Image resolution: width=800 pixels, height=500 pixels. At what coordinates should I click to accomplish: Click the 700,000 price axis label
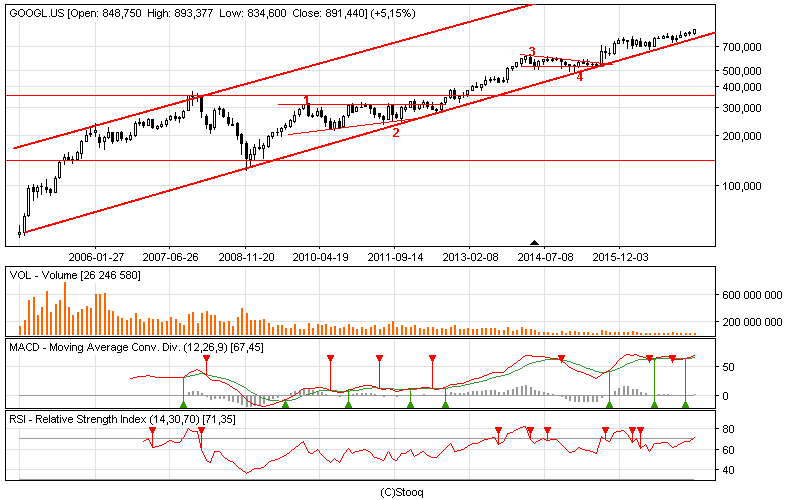pos(742,47)
